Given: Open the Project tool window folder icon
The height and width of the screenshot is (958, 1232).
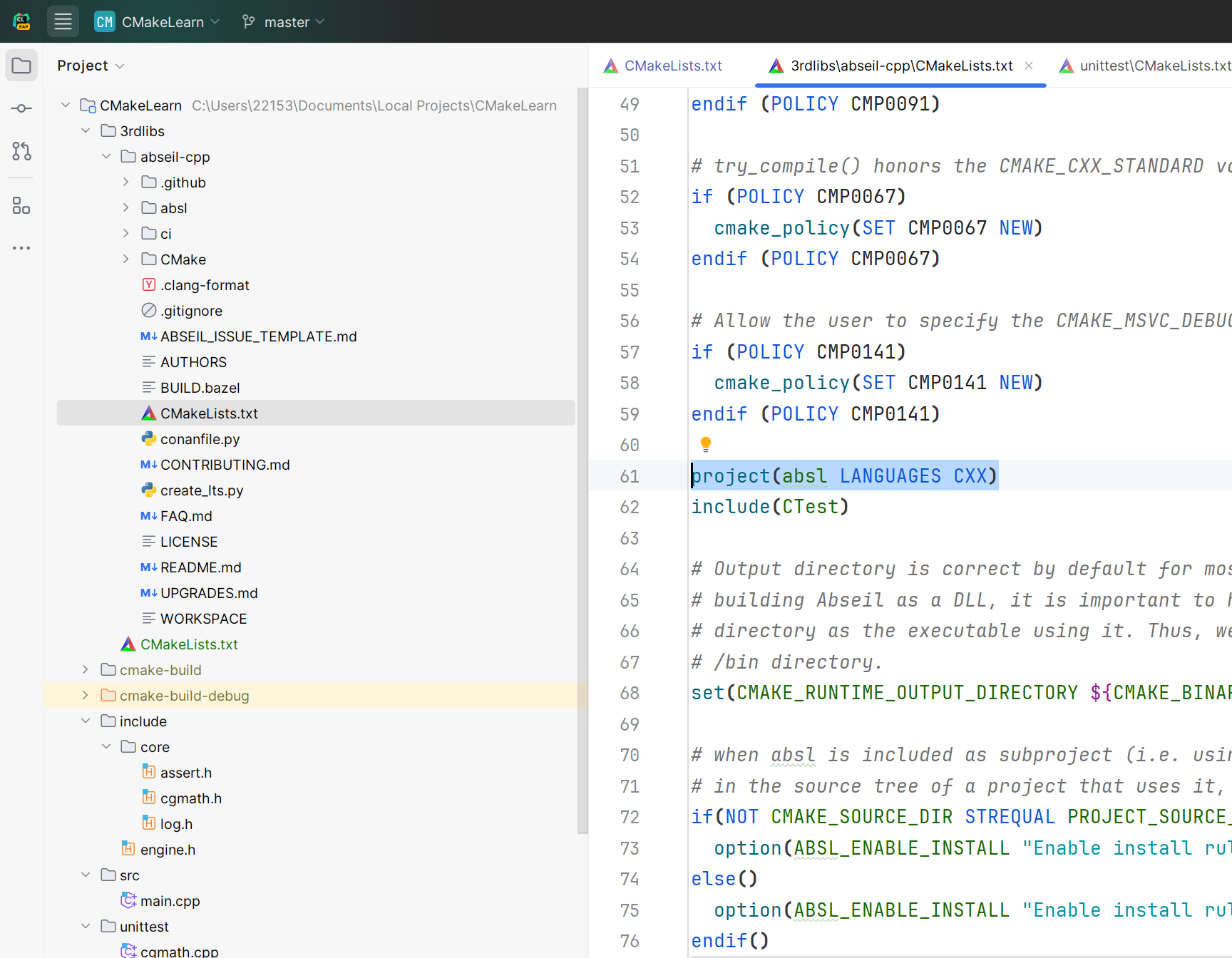Looking at the screenshot, I should pos(21,66).
